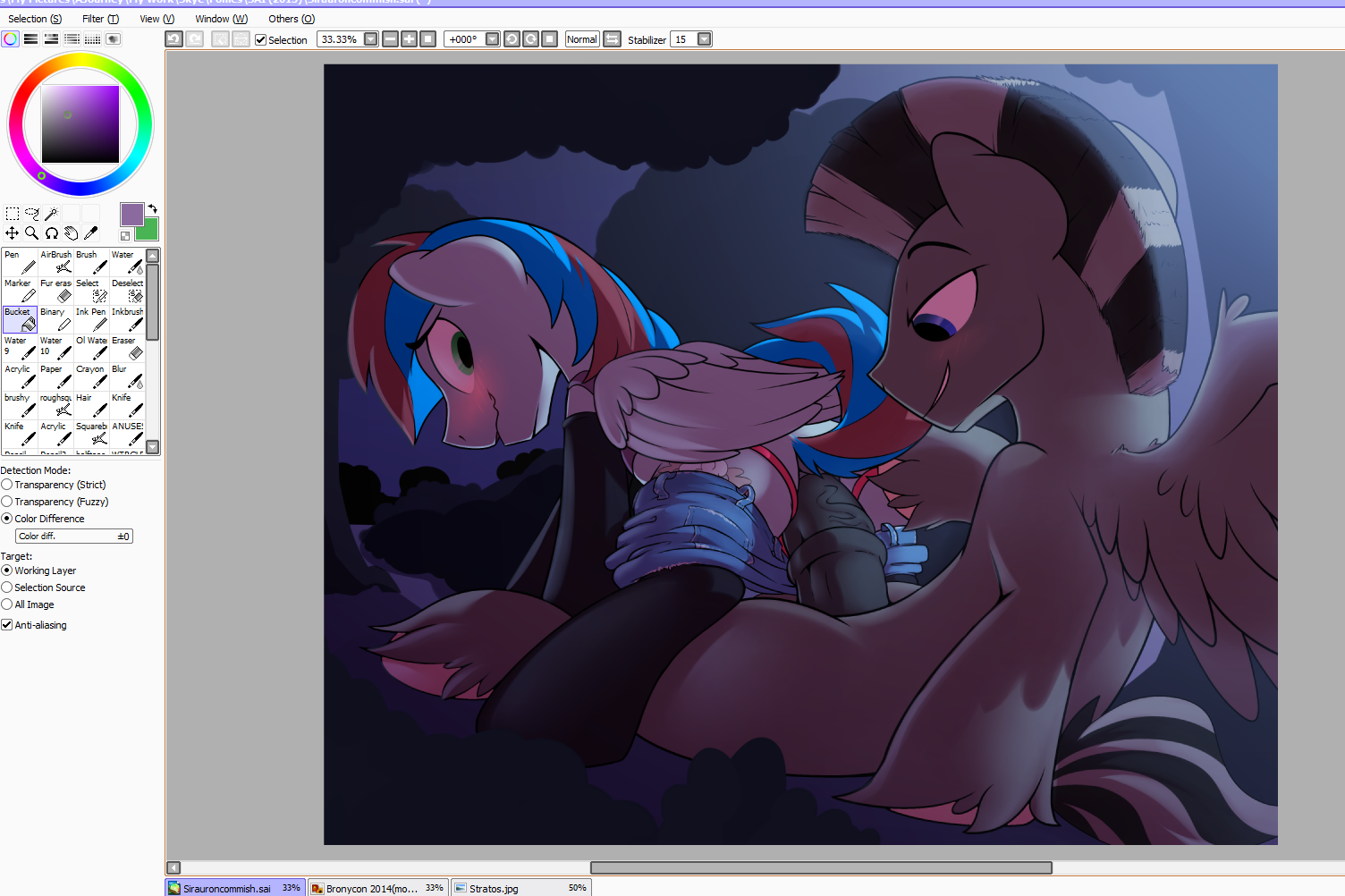
Task: Select the zoom magnifier tool
Action: 32,233
